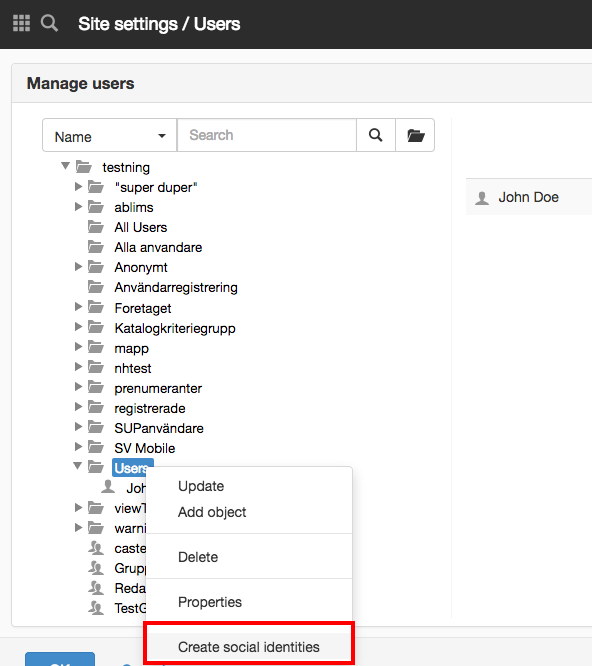The height and width of the screenshot is (666, 592).
Task: Click the folder icon next to Foretaget
Action: (96, 307)
